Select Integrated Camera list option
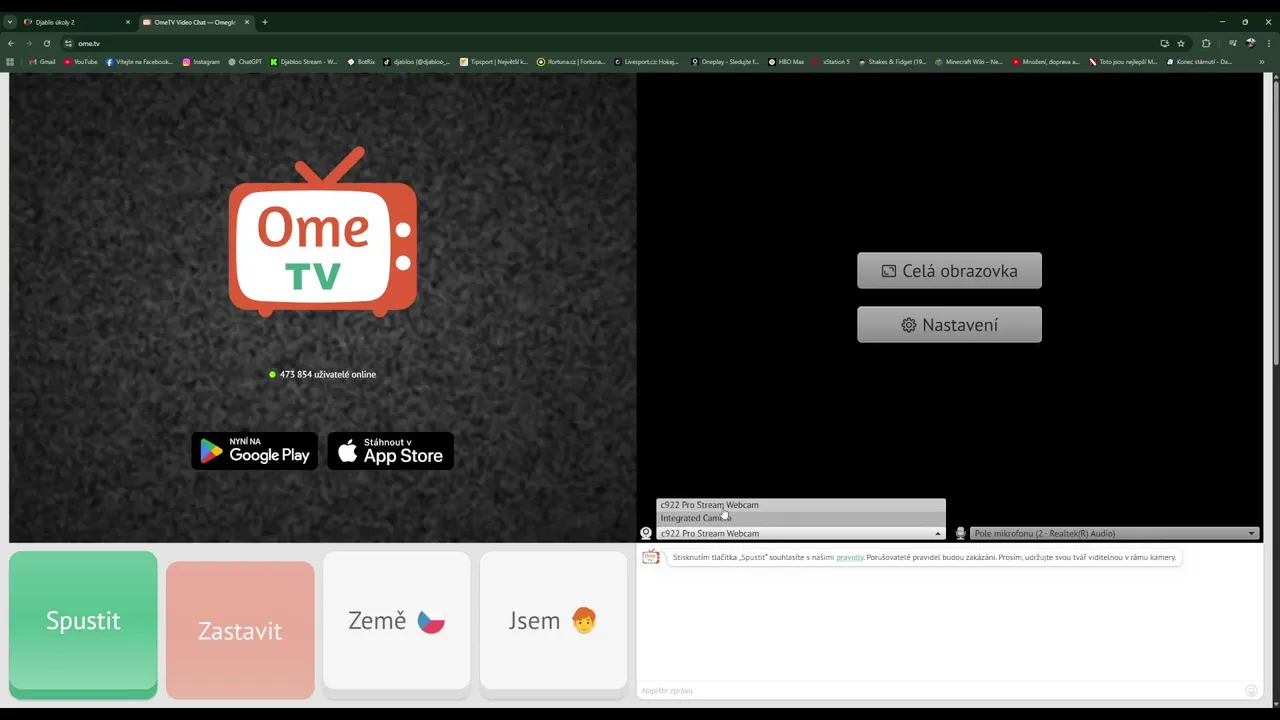Viewport: 1280px width, 720px height. point(800,518)
